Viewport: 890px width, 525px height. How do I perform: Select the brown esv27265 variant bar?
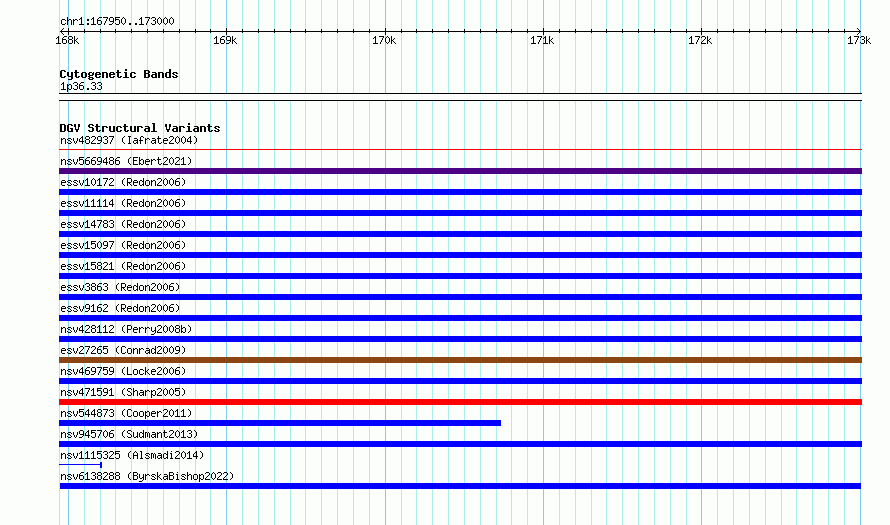tap(460, 360)
